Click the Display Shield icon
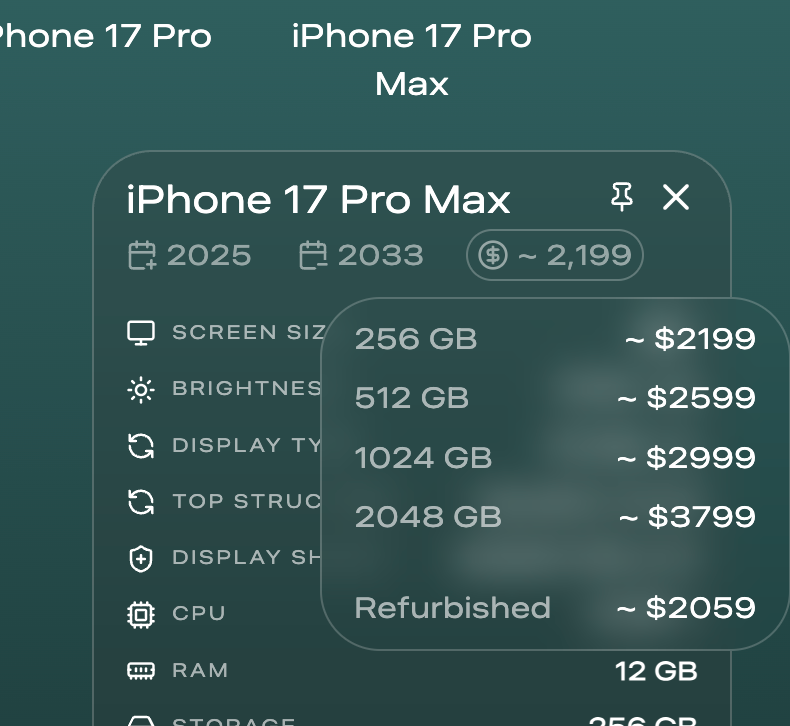Image resolution: width=790 pixels, height=726 pixels. click(x=141, y=558)
